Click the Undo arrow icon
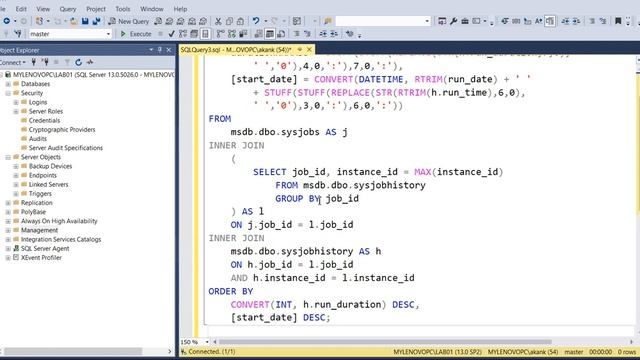The image size is (640, 360). pyautogui.click(x=256, y=21)
